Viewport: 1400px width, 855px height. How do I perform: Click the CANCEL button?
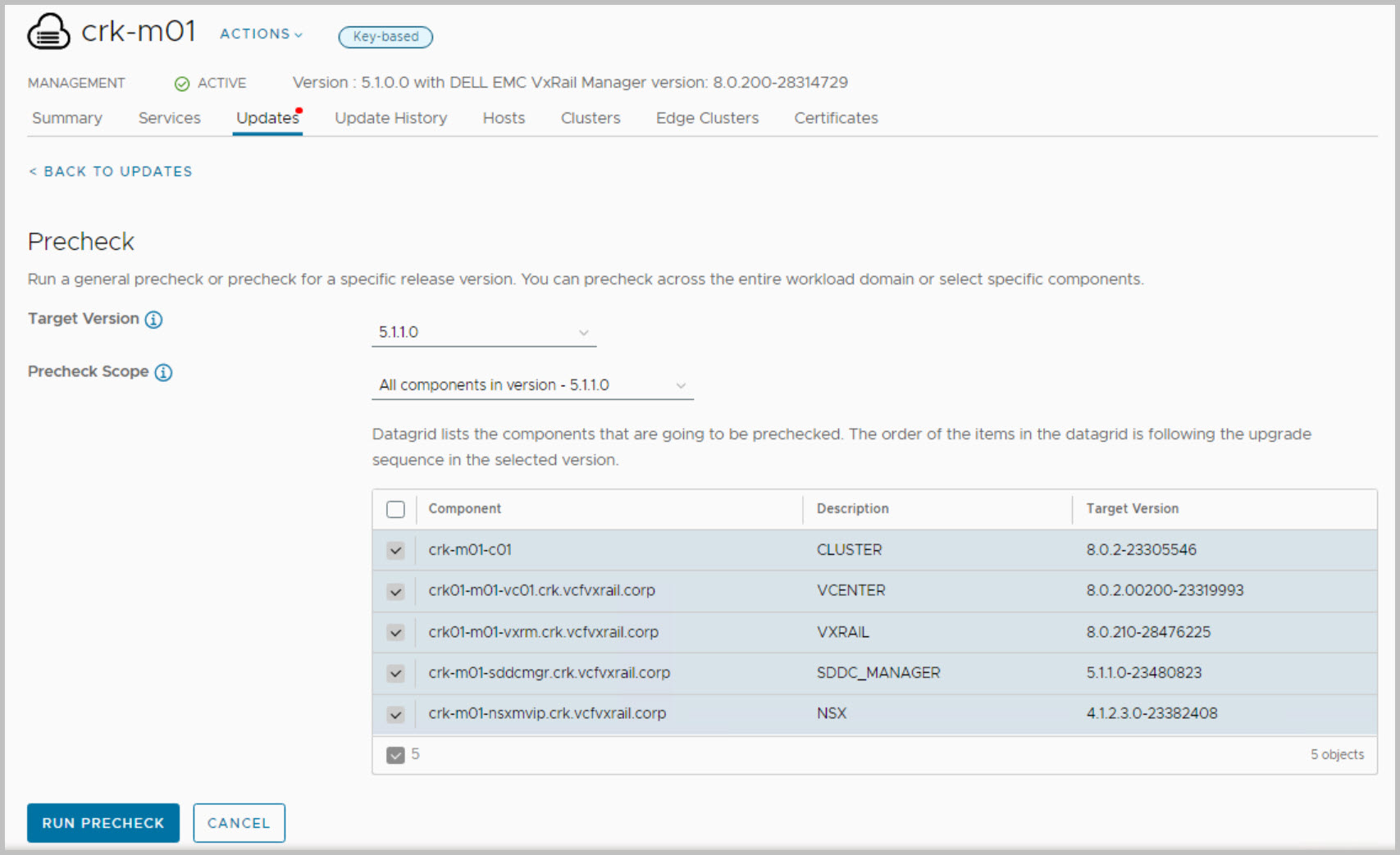point(239,823)
